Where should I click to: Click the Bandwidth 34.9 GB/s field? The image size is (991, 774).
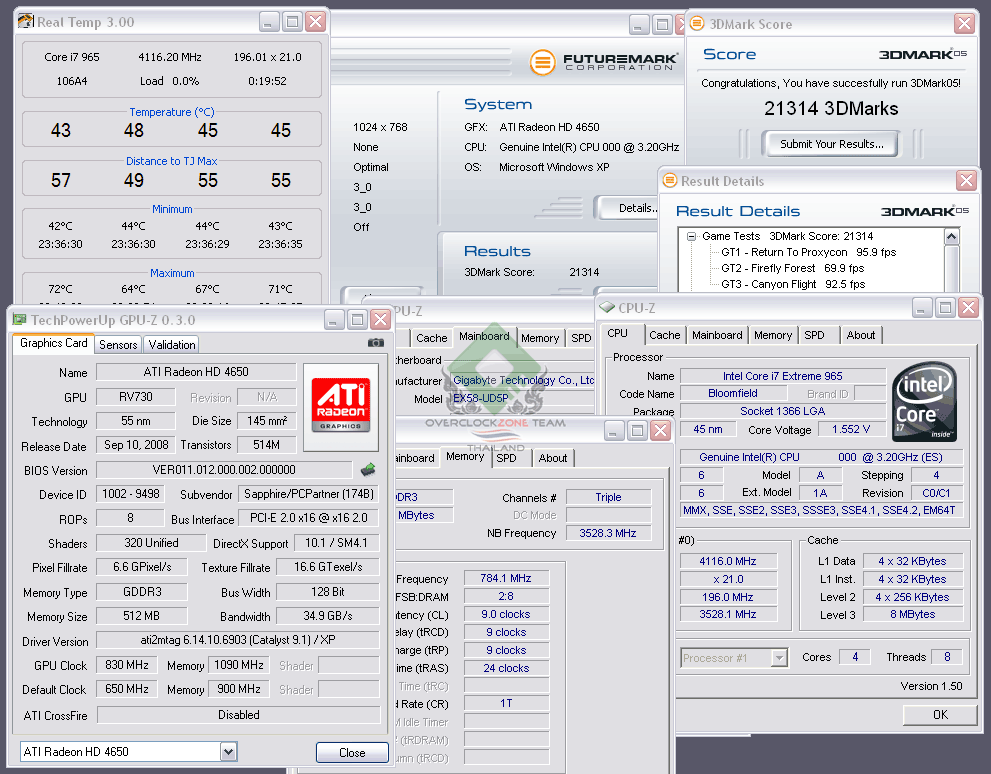(x=327, y=615)
